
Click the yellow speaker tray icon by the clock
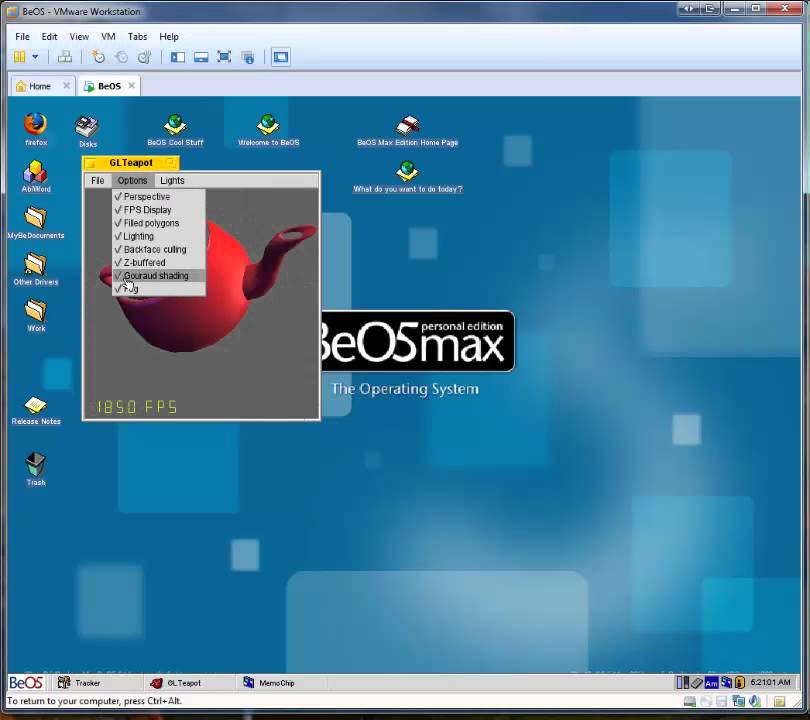tap(740, 683)
